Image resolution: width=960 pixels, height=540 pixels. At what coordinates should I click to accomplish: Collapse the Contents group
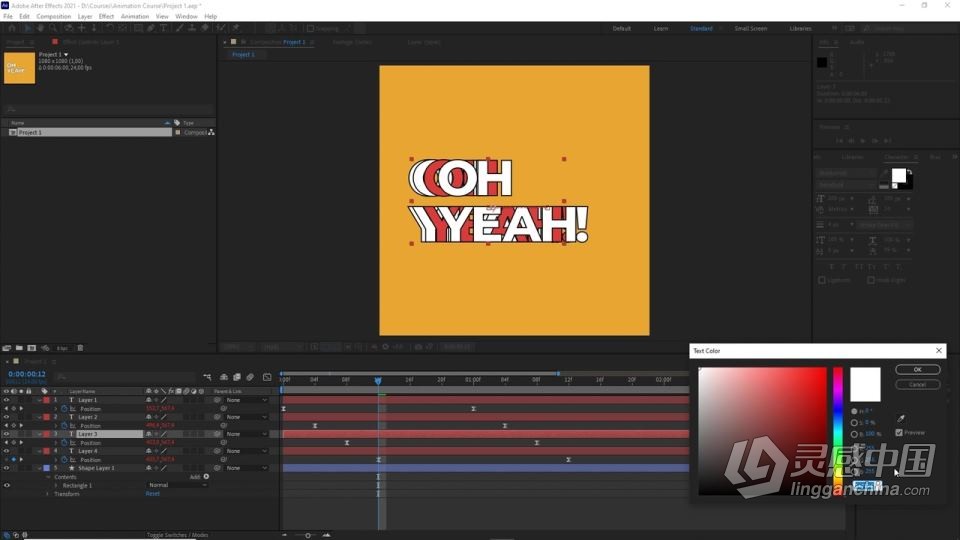(x=48, y=476)
